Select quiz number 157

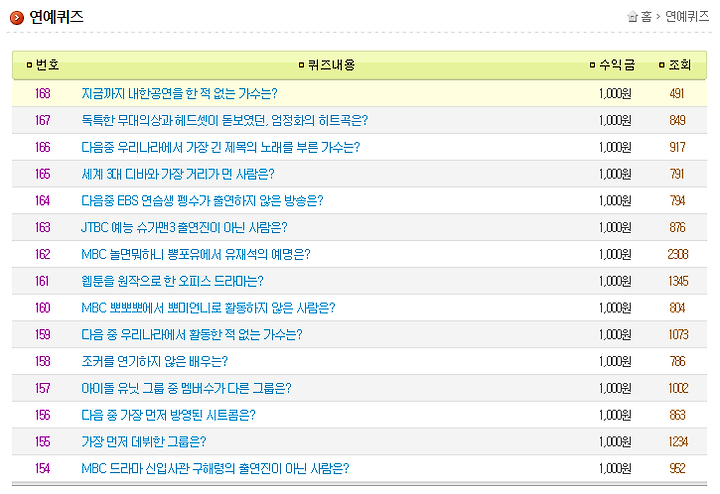click(x=43, y=388)
